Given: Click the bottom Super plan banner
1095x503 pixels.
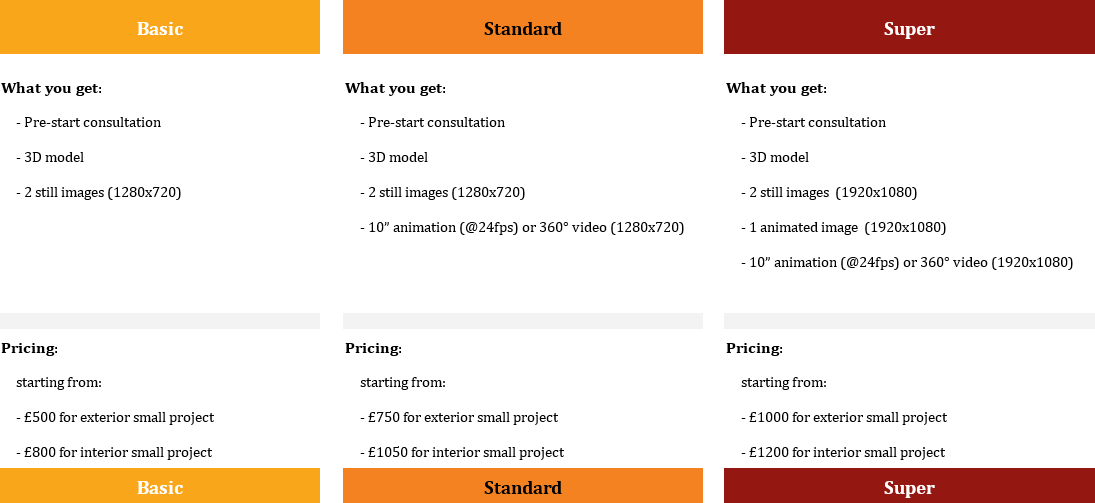Looking at the screenshot, I should pyautogui.click(x=909, y=486).
